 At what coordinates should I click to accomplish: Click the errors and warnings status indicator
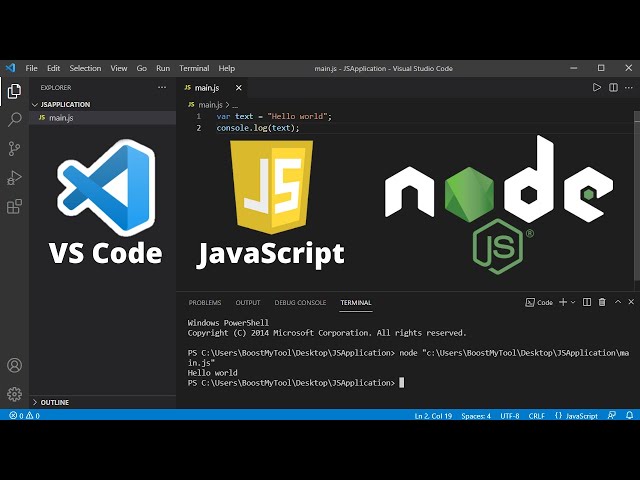coord(24,416)
